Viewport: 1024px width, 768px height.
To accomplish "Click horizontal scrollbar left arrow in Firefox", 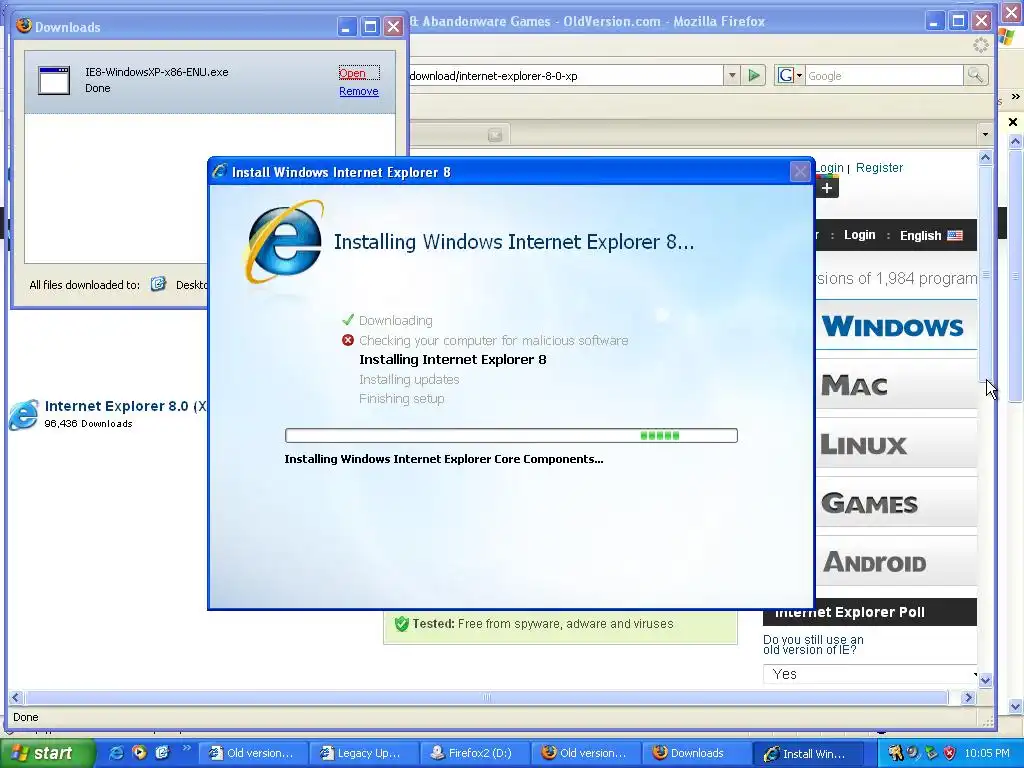I will (16, 697).
